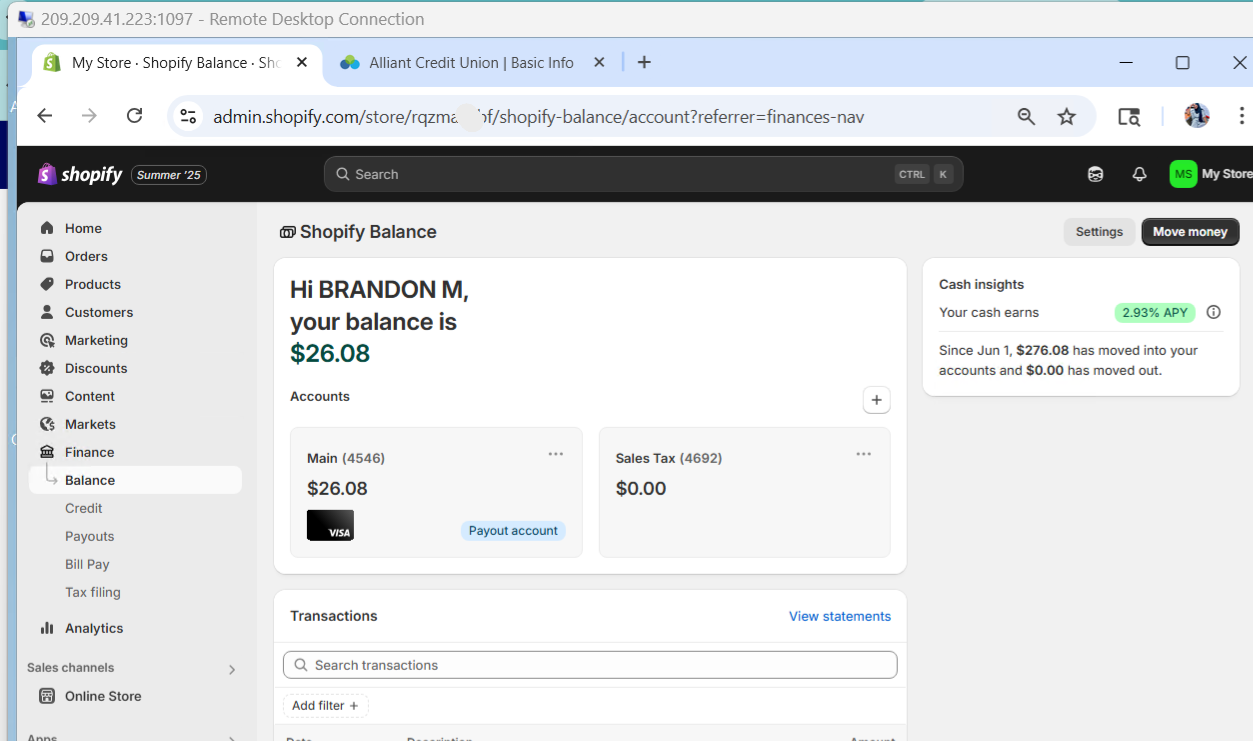Add a new account with the plus button

click(876, 400)
